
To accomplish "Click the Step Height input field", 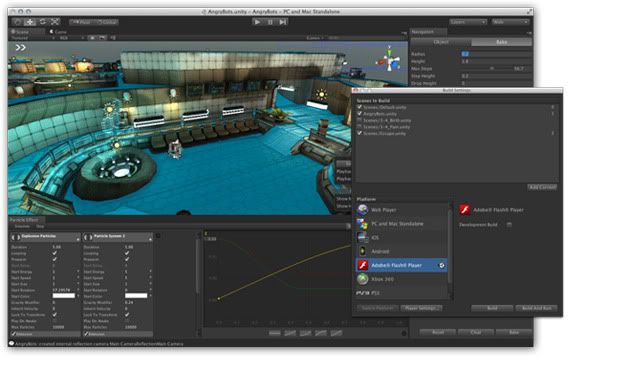I will click(496, 76).
